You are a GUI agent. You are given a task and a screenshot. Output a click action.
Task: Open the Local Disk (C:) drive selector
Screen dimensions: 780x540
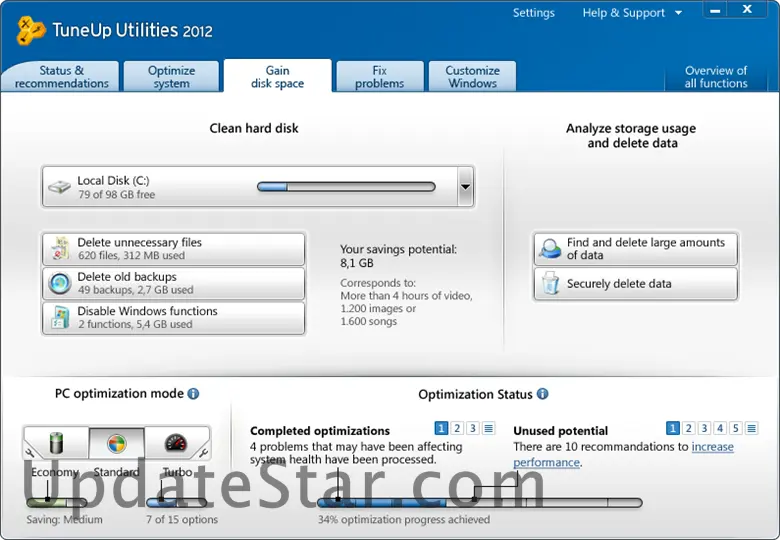tap(258, 187)
